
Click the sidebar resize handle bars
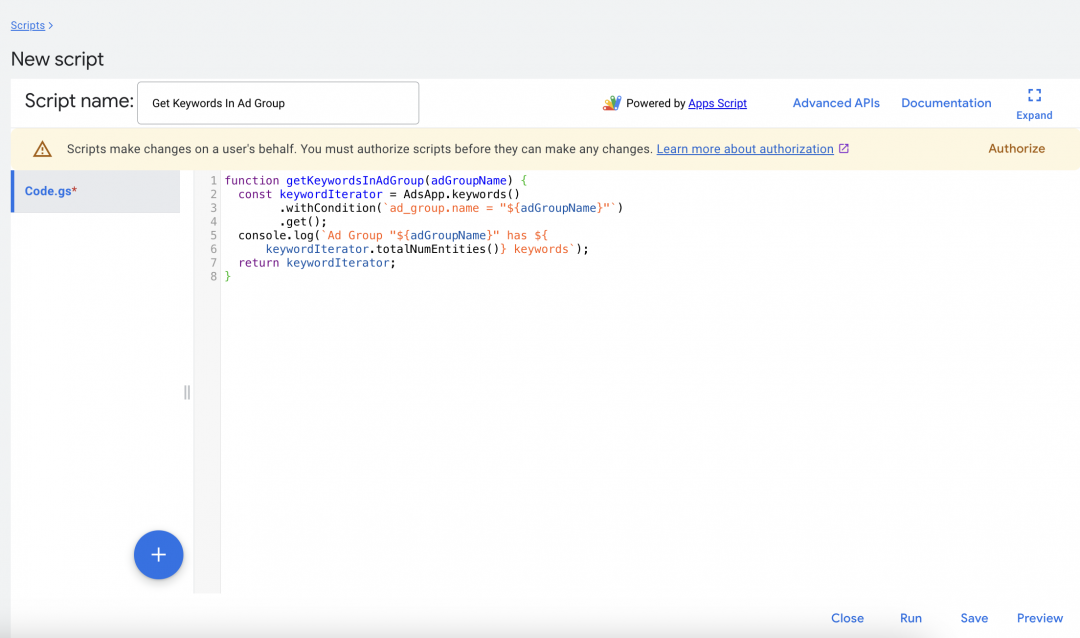tap(187, 392)
